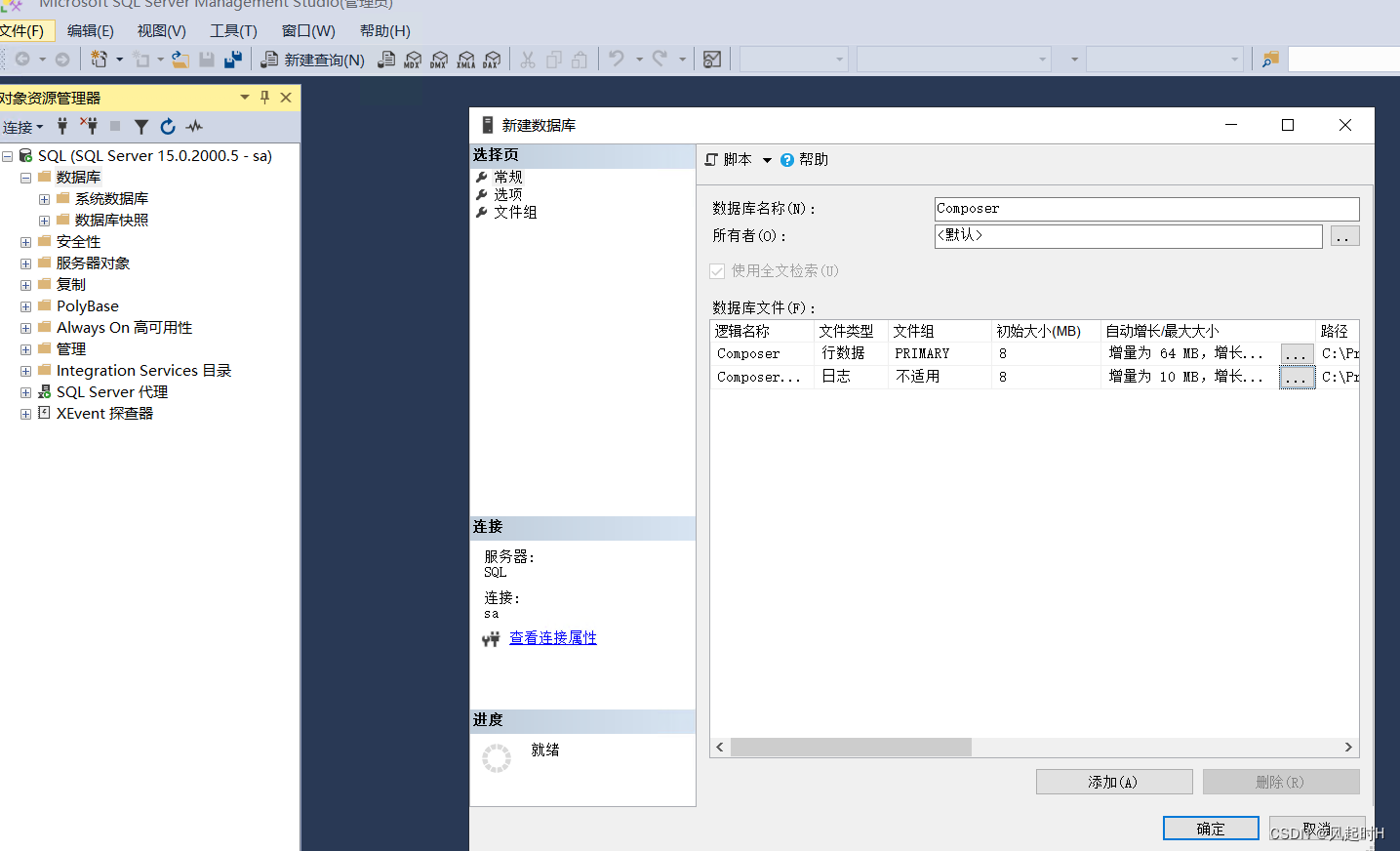Open the 脚本 dropdown in the dialog

(x=767, y=159)
